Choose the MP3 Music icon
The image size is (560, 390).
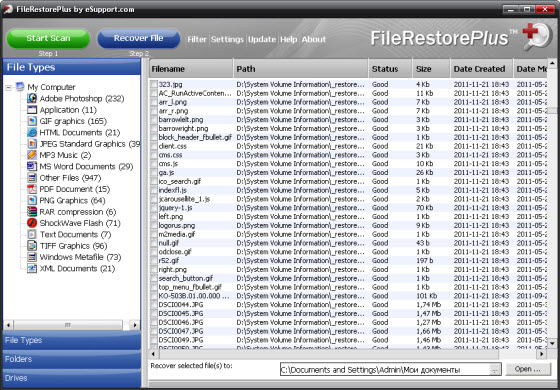pos(32,155)
